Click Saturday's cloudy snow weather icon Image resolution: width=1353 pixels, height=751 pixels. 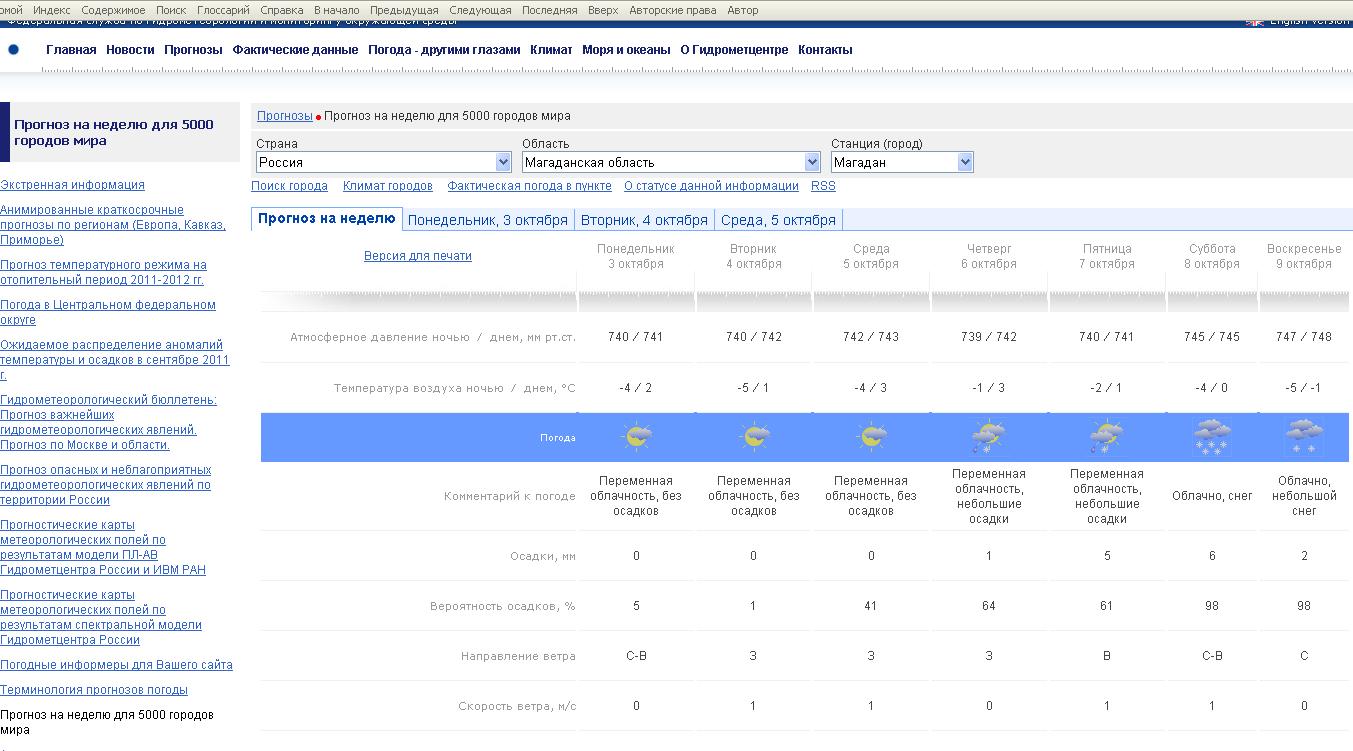point(1212,437)
